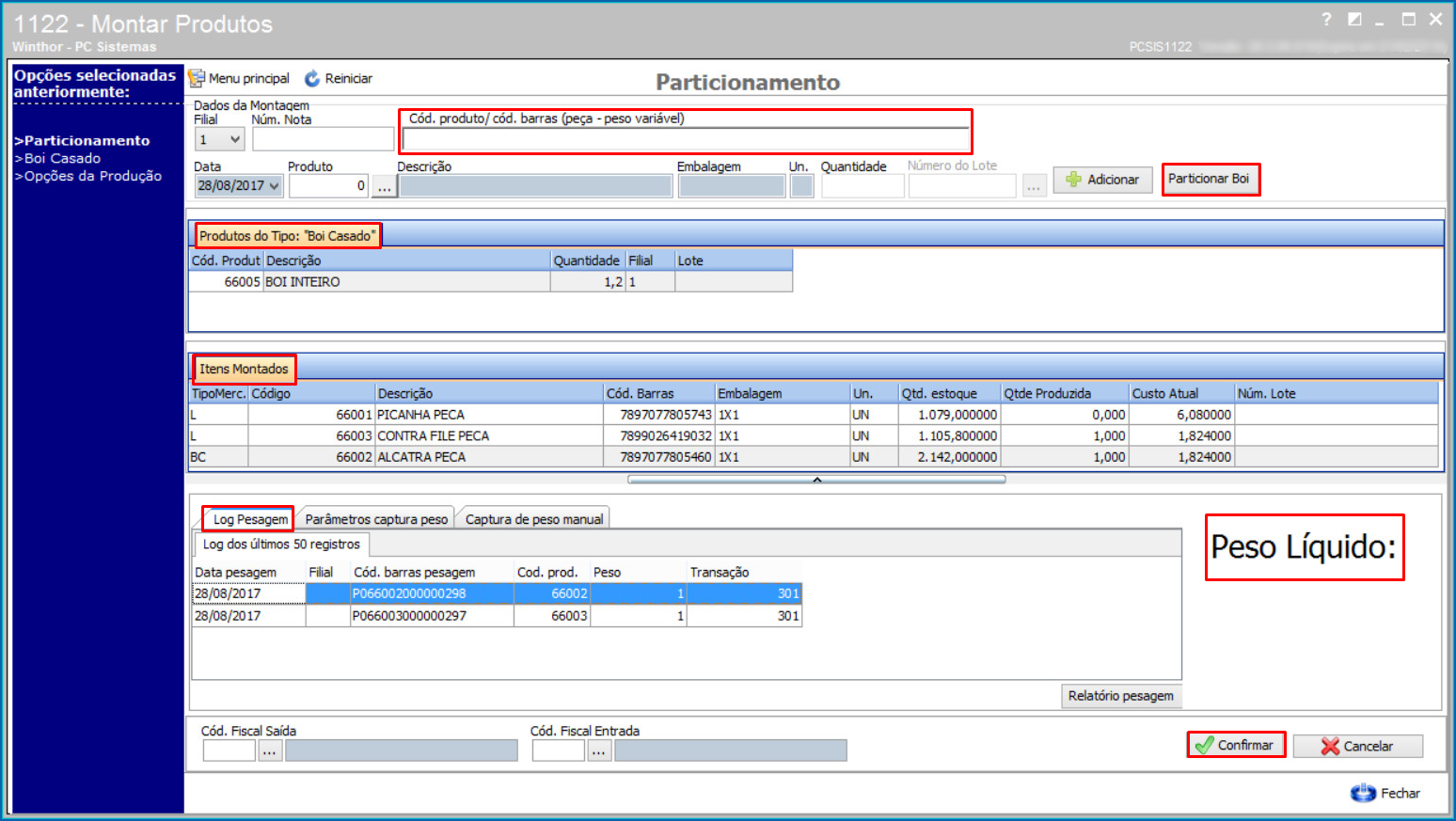Click the window restore-down arrow icon

(x=1354, y=19)
